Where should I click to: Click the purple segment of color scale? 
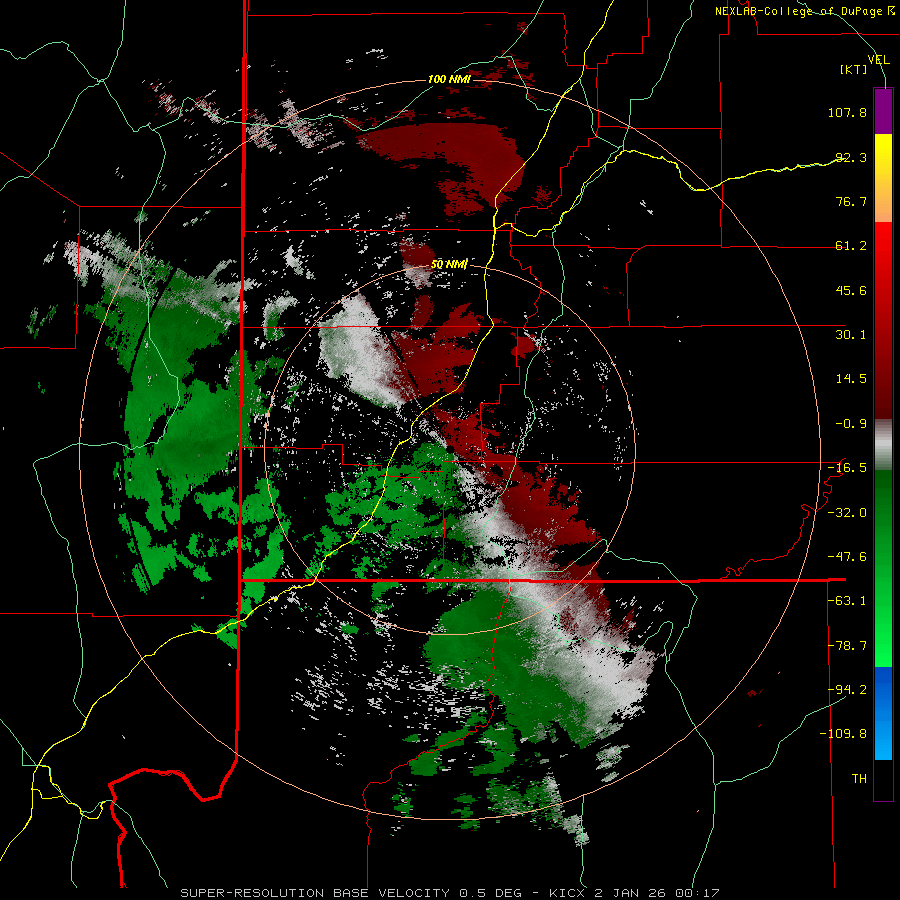point(883,111)
